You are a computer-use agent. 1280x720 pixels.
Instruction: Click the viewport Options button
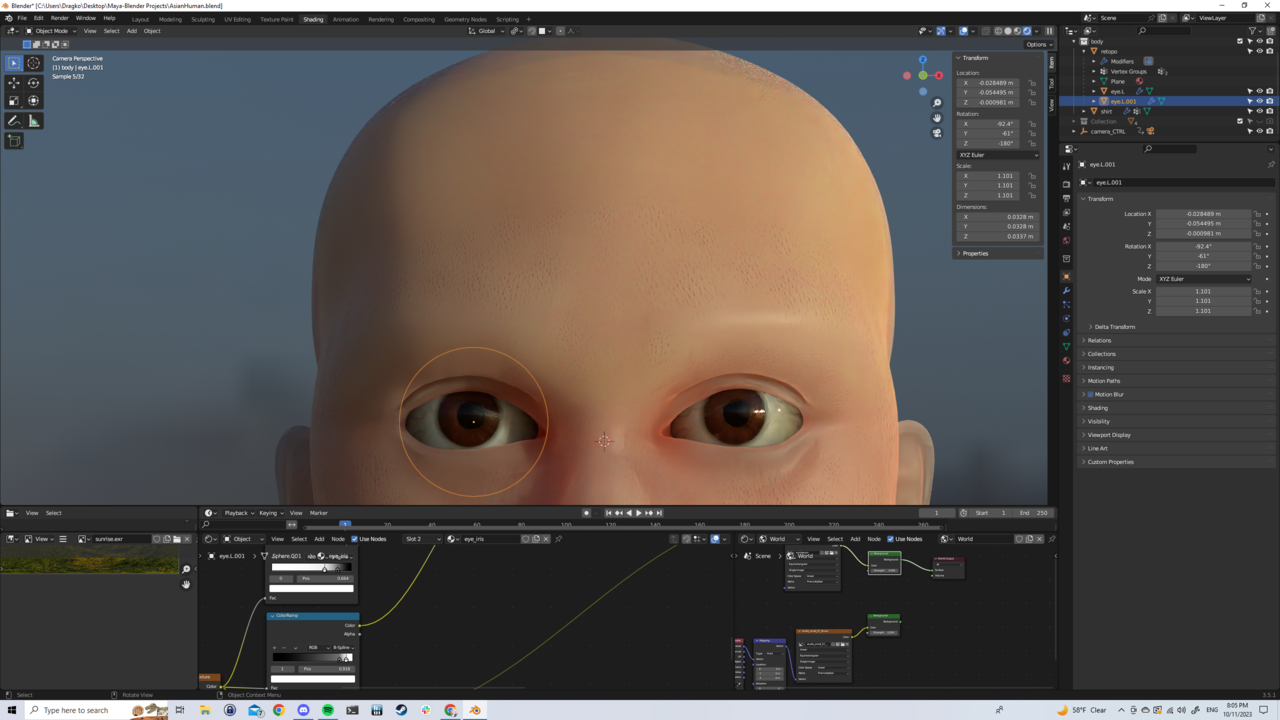[x=1036, y=44]
